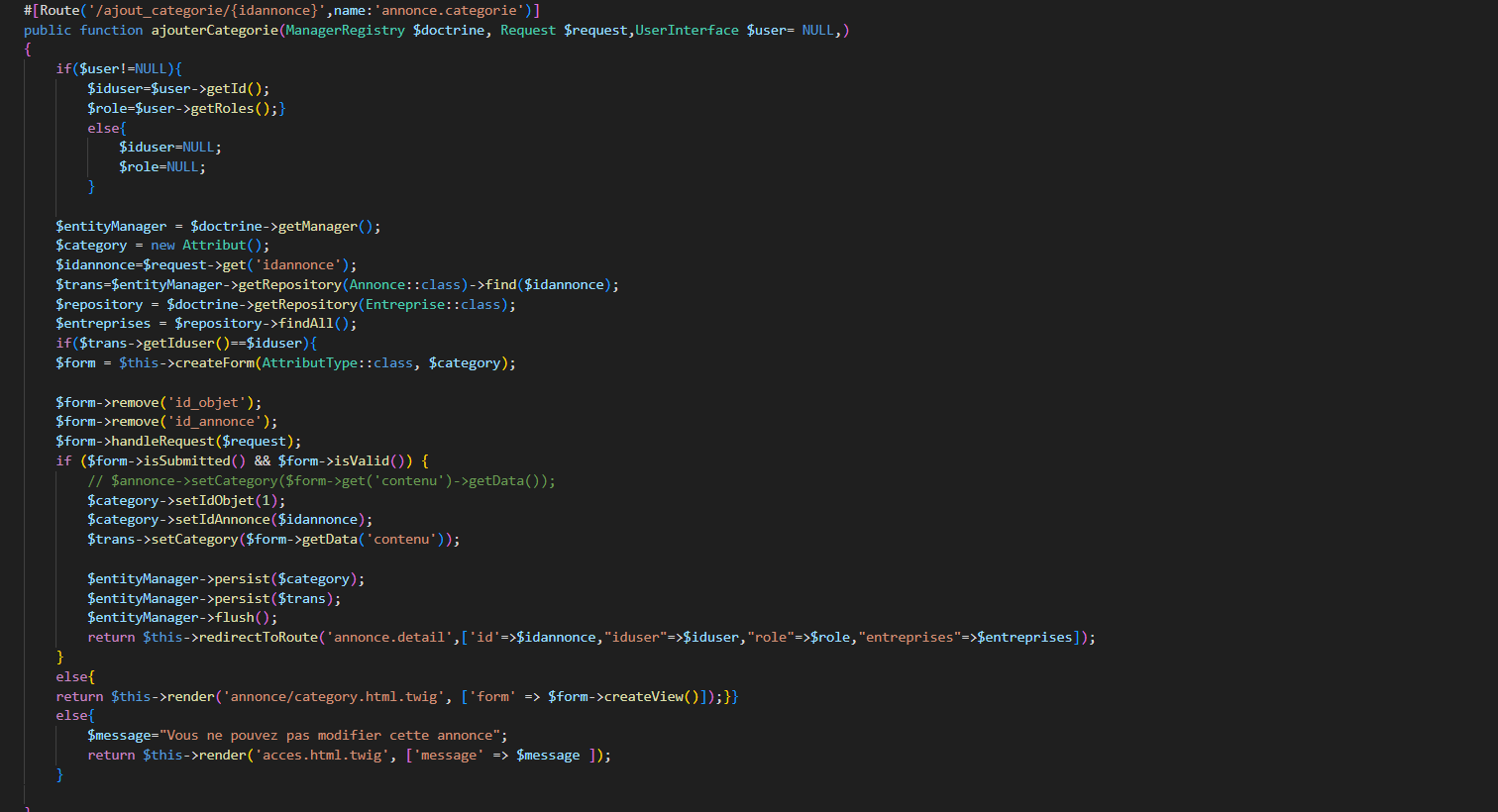Click the persist($trans) line
The image size is (1498, 812).
[x=214, y=598]
